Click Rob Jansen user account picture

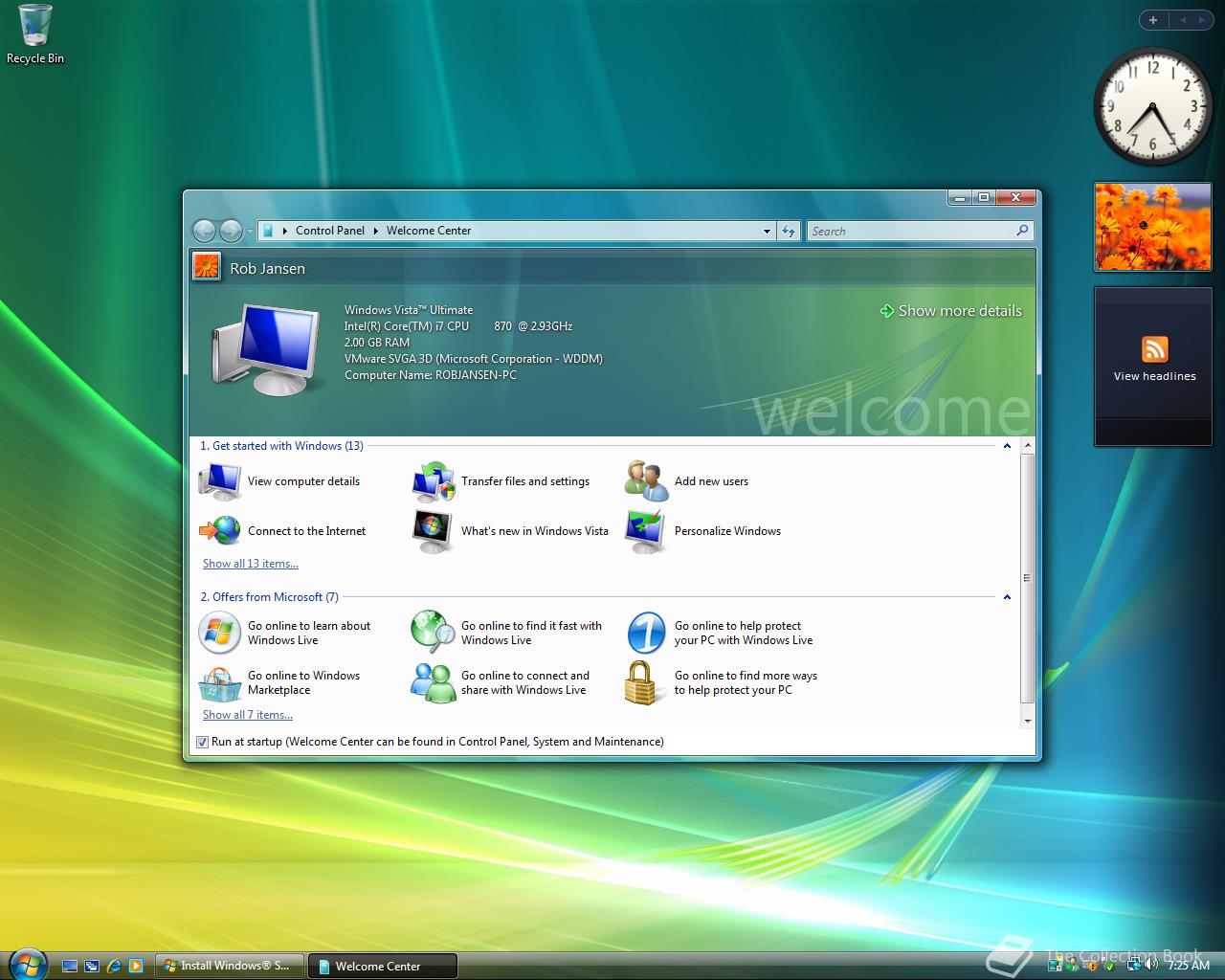click(207, 267)
